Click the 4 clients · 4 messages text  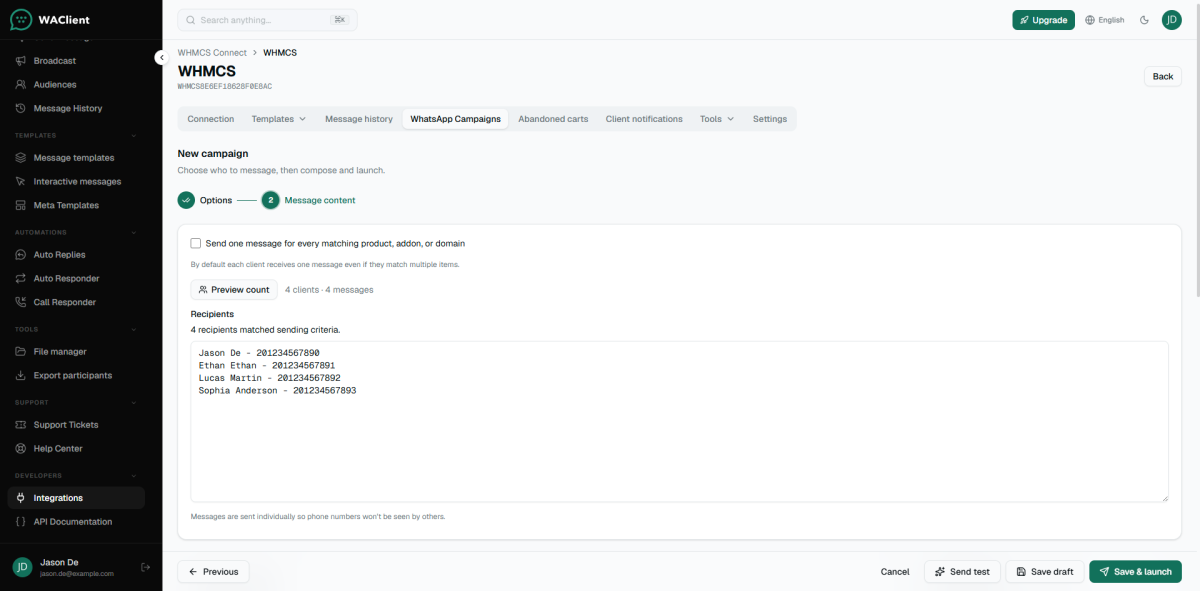329,290
